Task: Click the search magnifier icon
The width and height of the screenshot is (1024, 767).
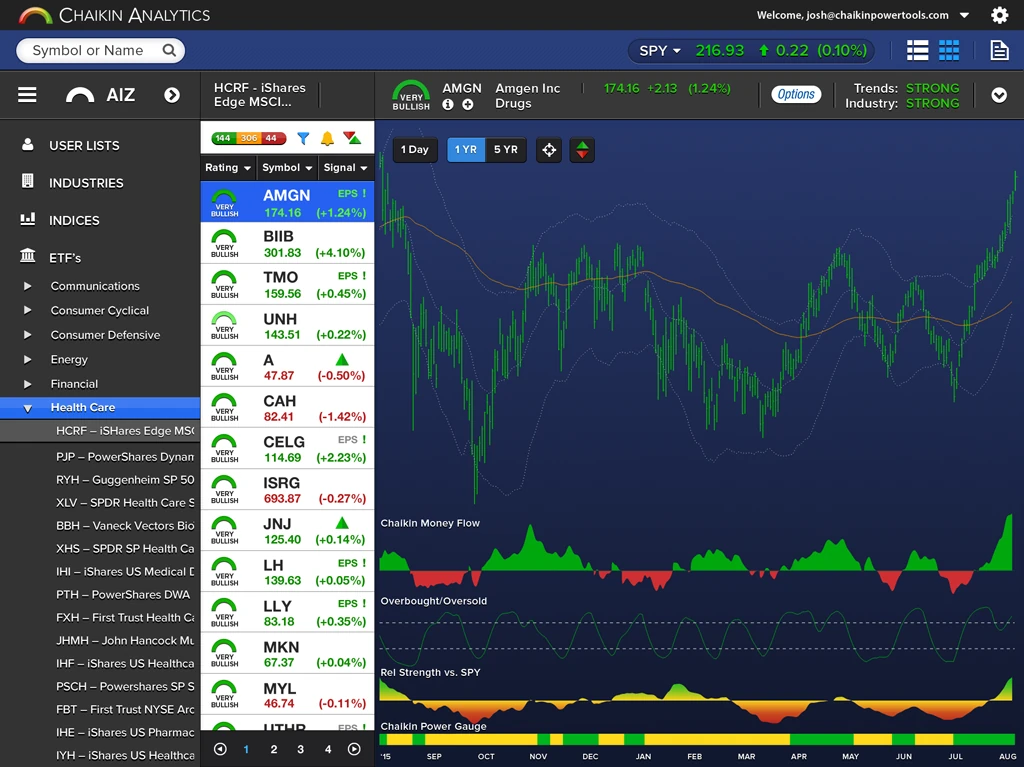Action: (x=169, y=50)
